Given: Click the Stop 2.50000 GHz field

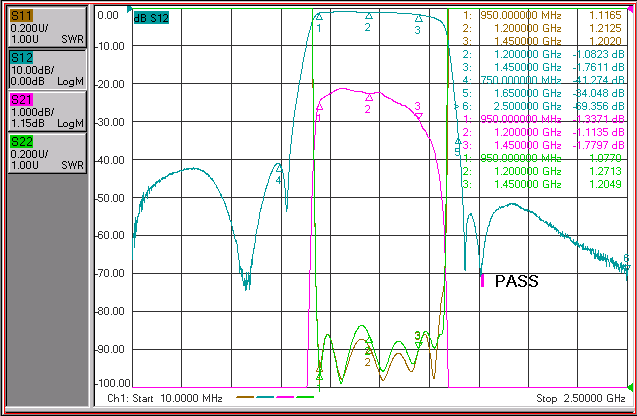Looking at the screenshot, I should [581, 398].
